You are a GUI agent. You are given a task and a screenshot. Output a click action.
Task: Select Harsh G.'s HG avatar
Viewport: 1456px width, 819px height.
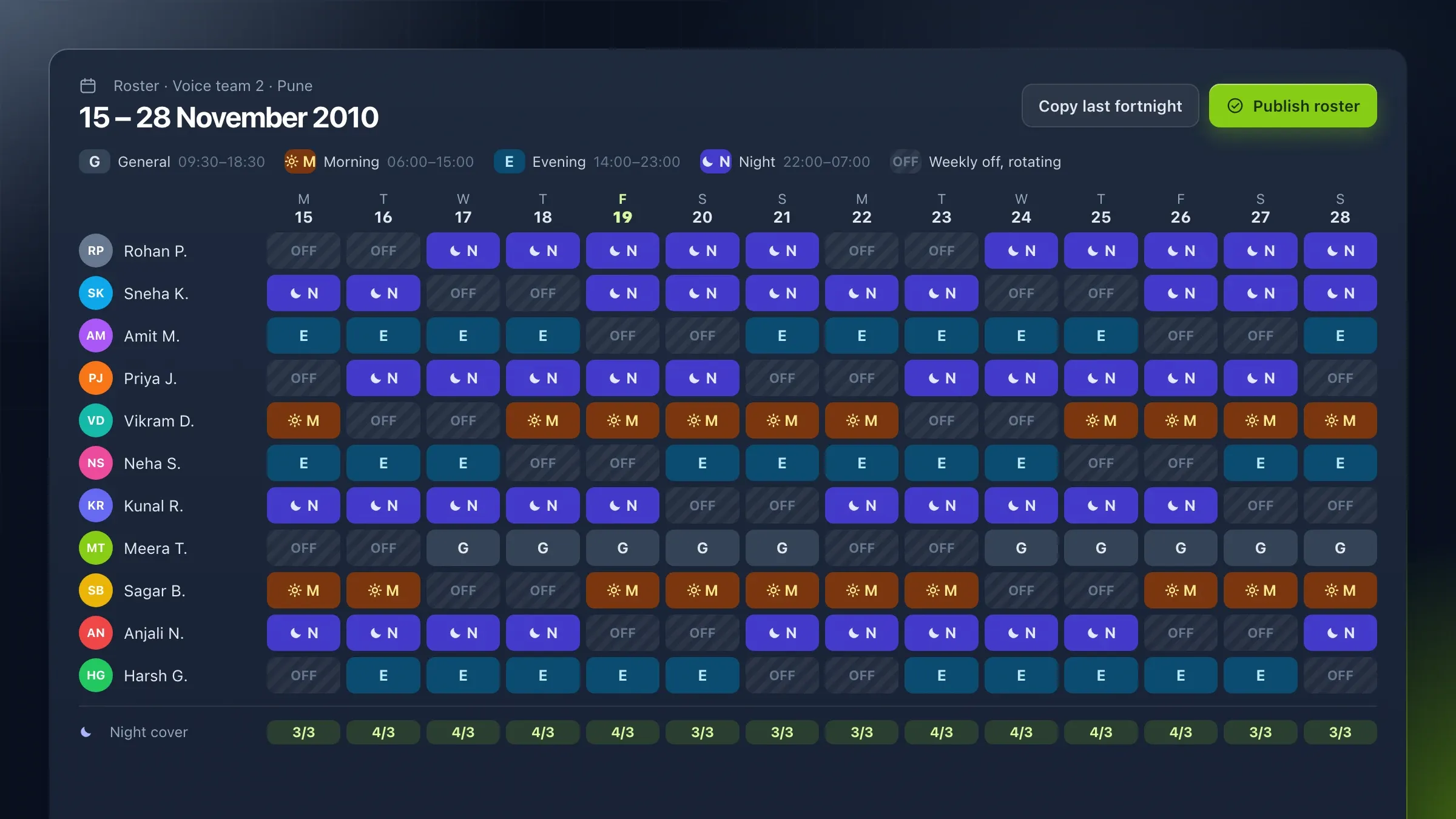96,675
